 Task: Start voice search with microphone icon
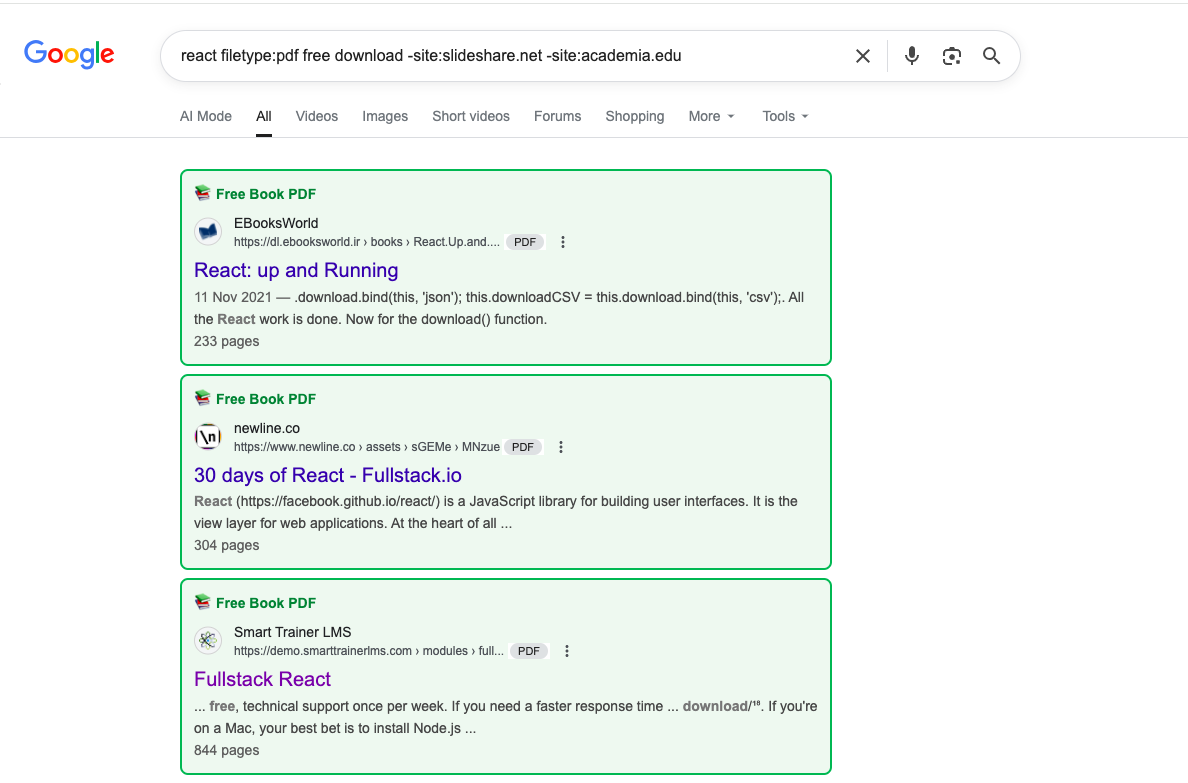pyautogui.click(x=911, y=56)
